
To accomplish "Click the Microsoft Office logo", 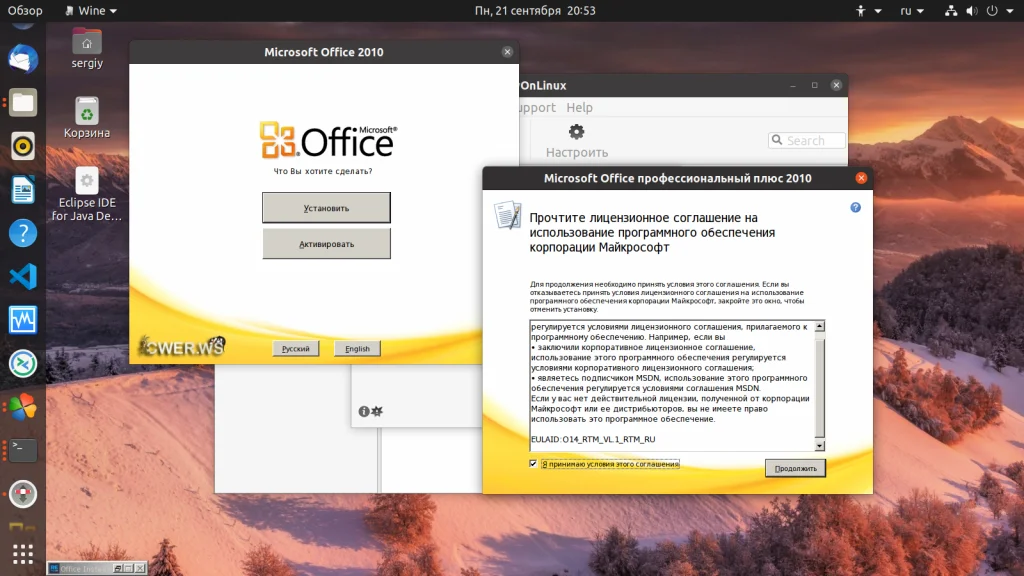I will click(328, 140).
